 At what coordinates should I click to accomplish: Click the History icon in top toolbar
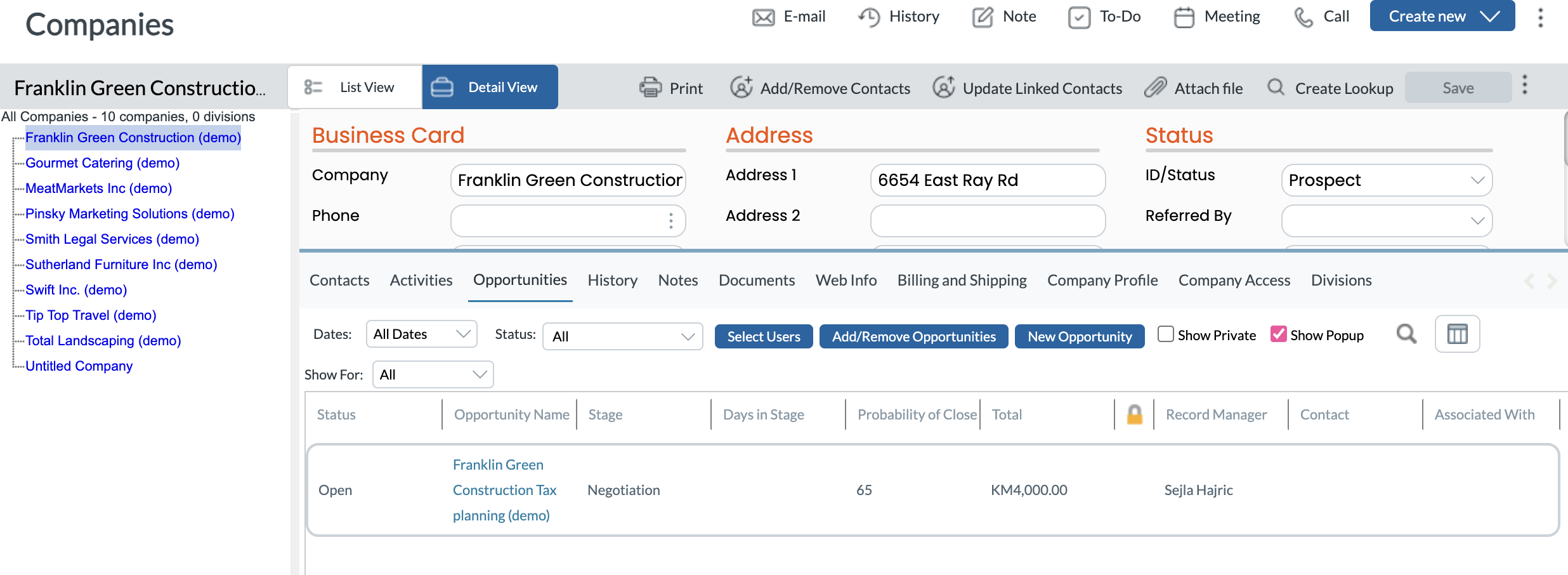point(868,17)
